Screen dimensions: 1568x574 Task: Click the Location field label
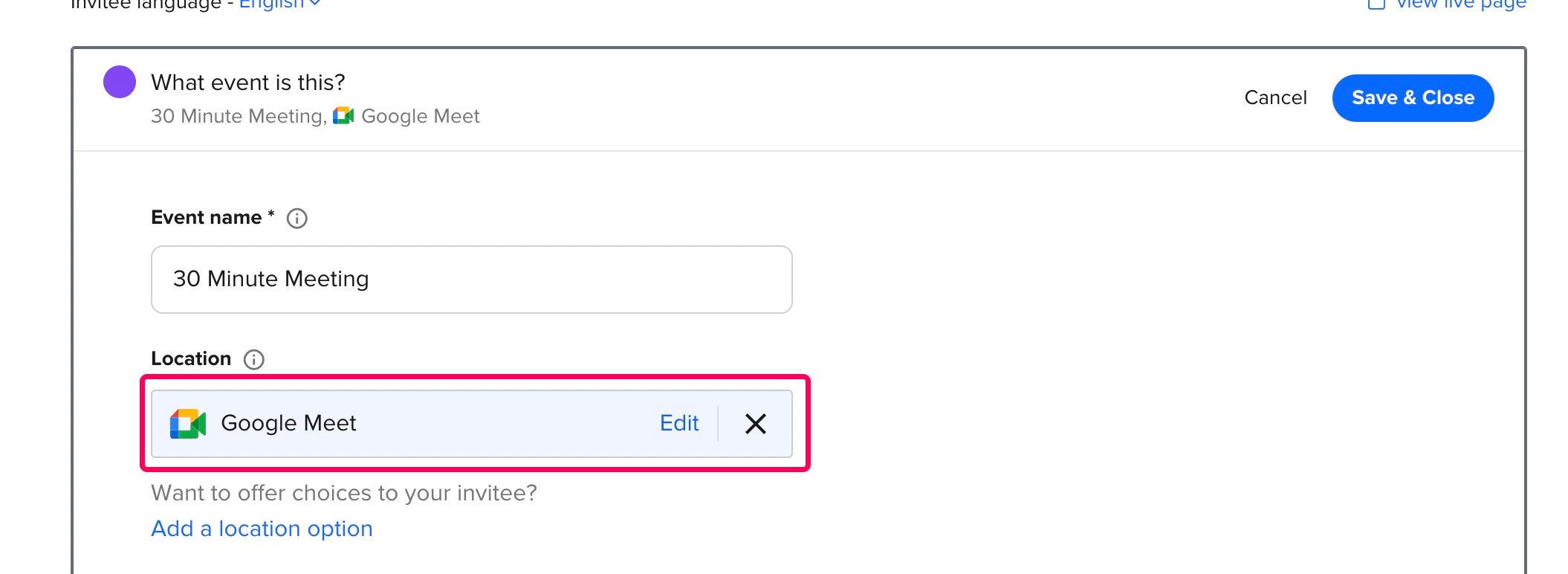(191, 358)
